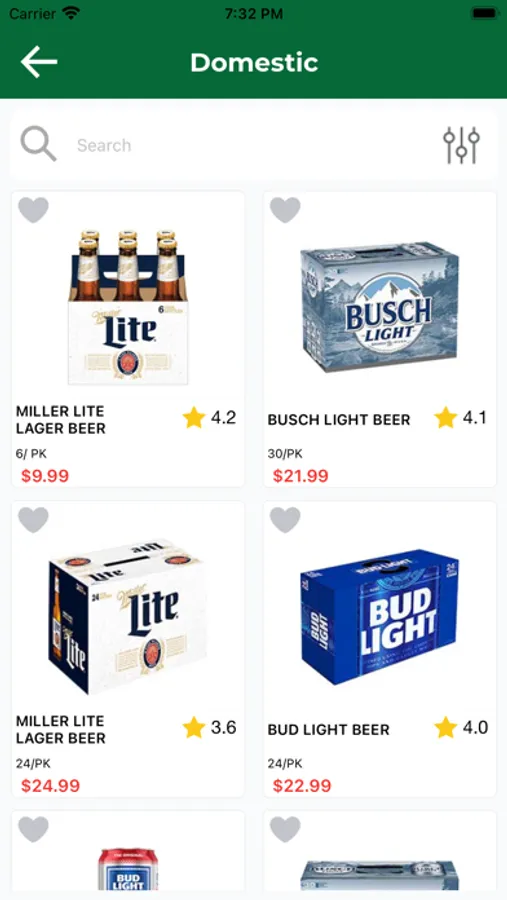Click the search magnifier icon

tap(38, 144)
